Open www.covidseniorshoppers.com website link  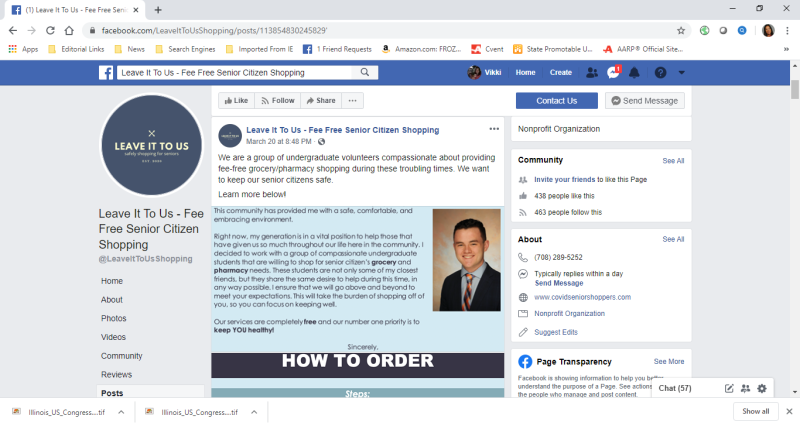583,297
